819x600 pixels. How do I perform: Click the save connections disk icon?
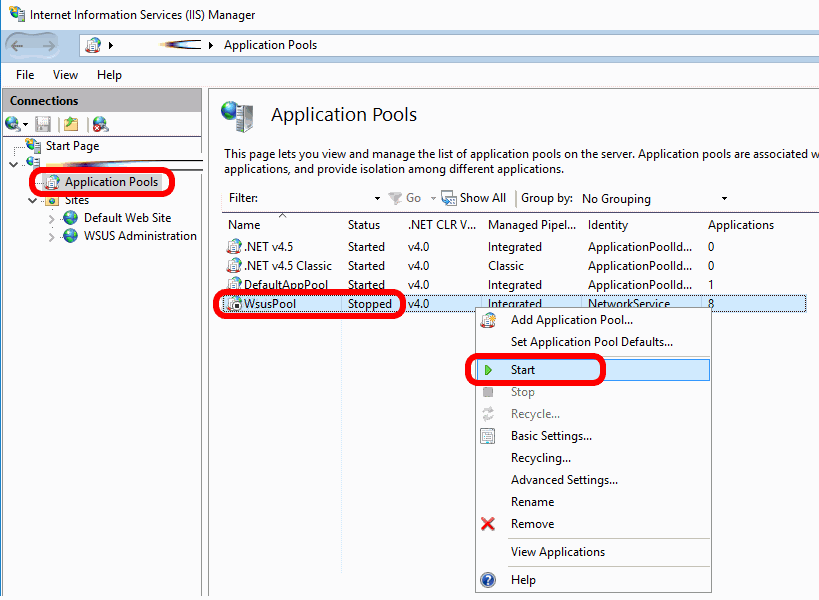click(x=41, y=123)
